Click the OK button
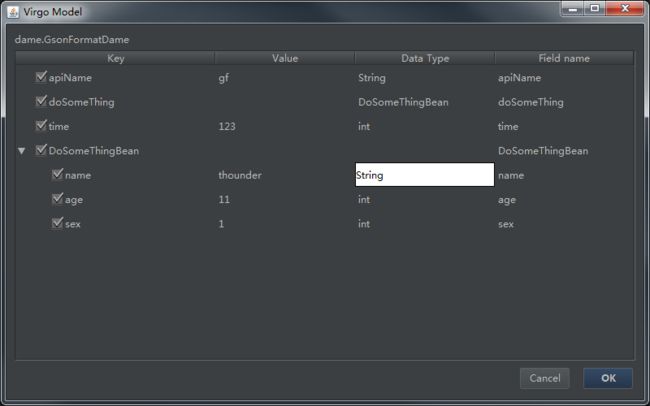This screenshot has height=406, width=650. 608,378
